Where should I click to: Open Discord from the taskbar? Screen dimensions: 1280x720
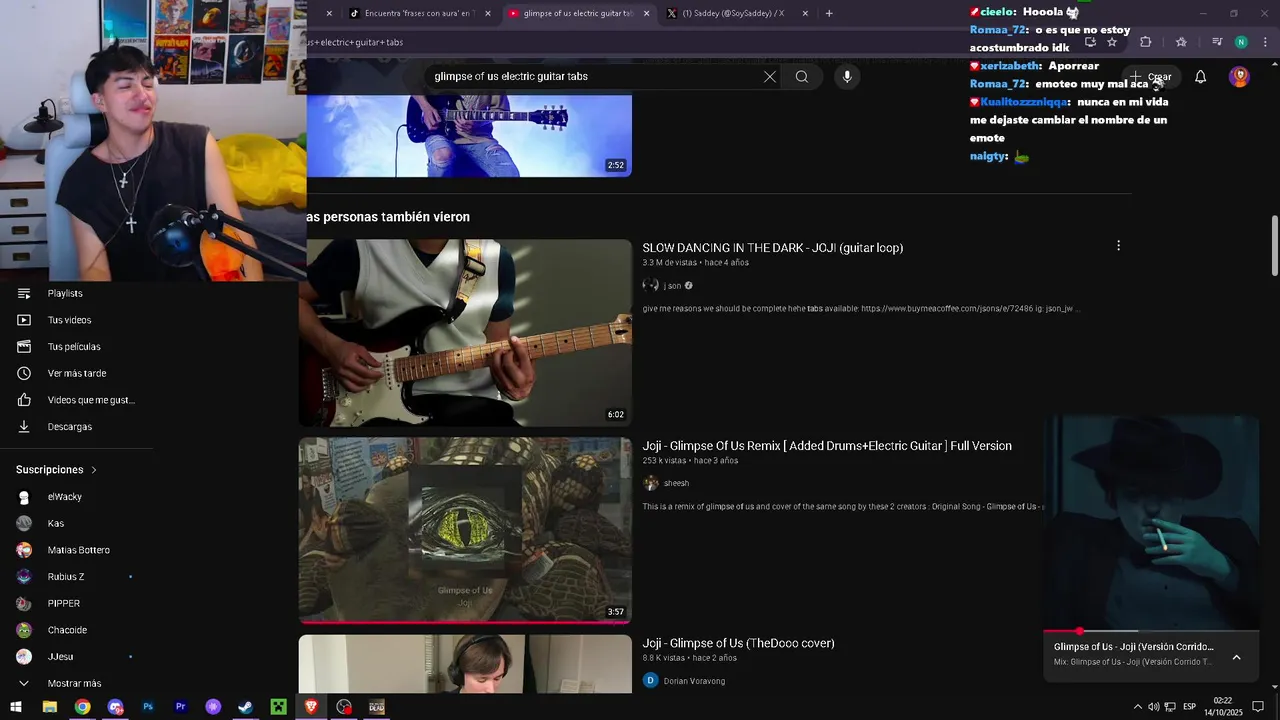click(x=115, y=707)
